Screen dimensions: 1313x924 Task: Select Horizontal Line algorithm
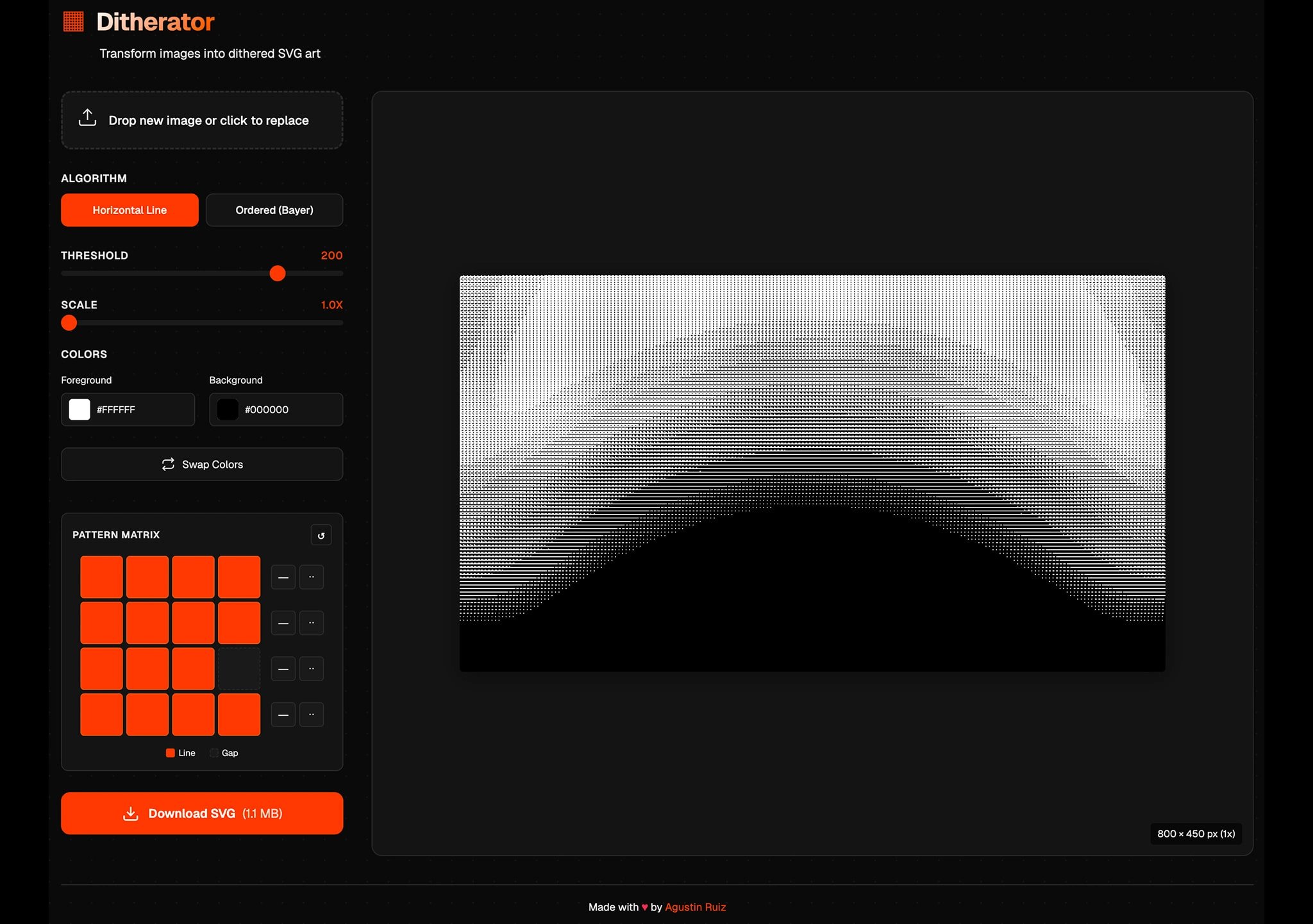click(x=130, y=210)
